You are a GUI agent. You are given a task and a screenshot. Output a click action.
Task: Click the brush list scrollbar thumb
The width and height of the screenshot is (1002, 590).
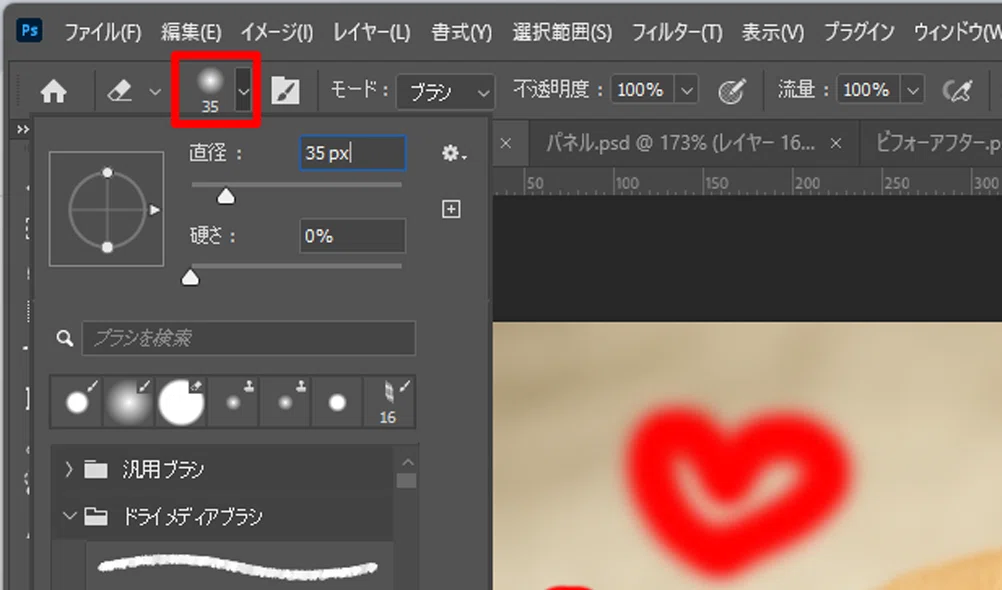pyautogui.click(x=406, y=481)
